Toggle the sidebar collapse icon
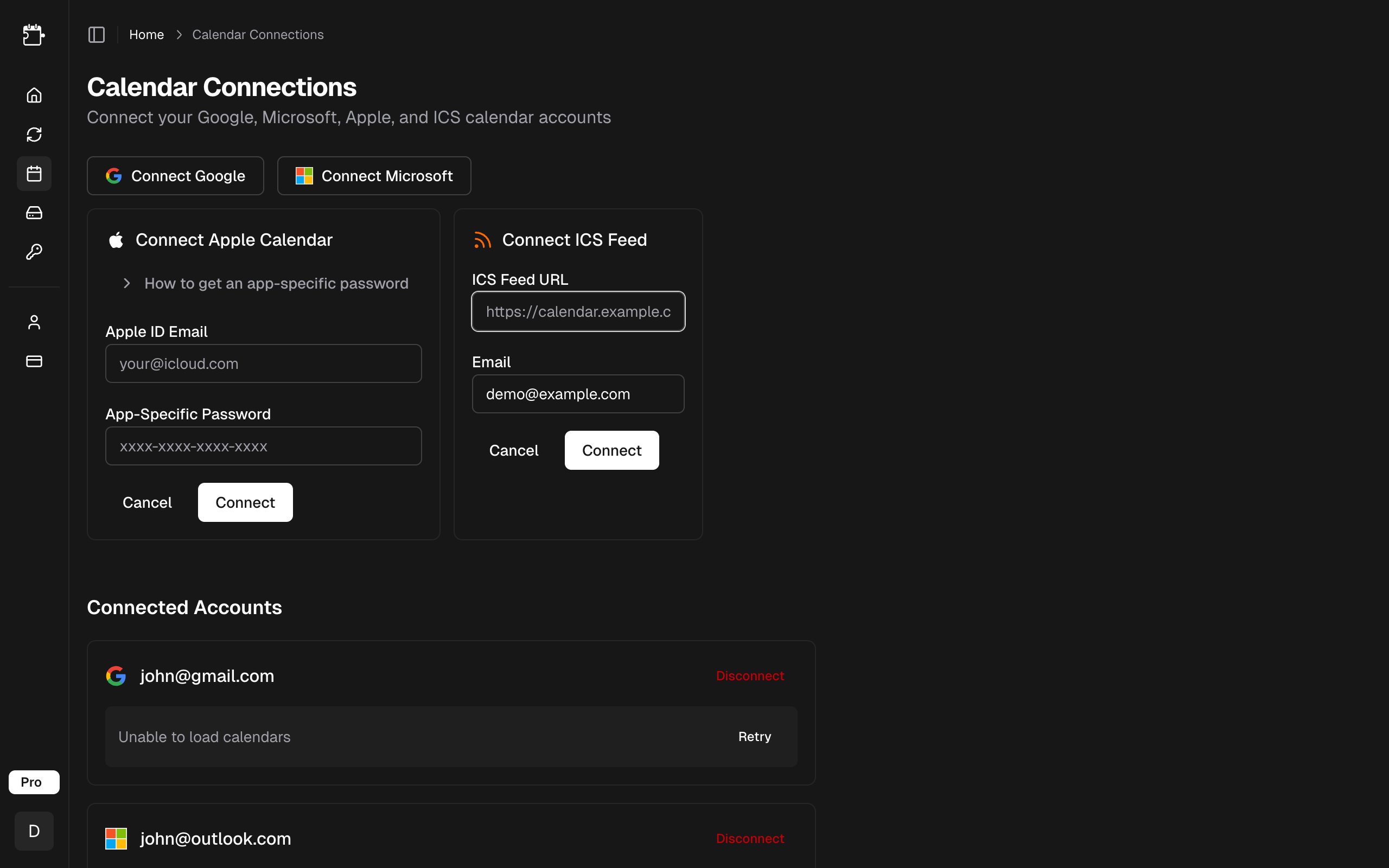The width and height of the screenshot is (1389, 868). click(x=96, y=34)
